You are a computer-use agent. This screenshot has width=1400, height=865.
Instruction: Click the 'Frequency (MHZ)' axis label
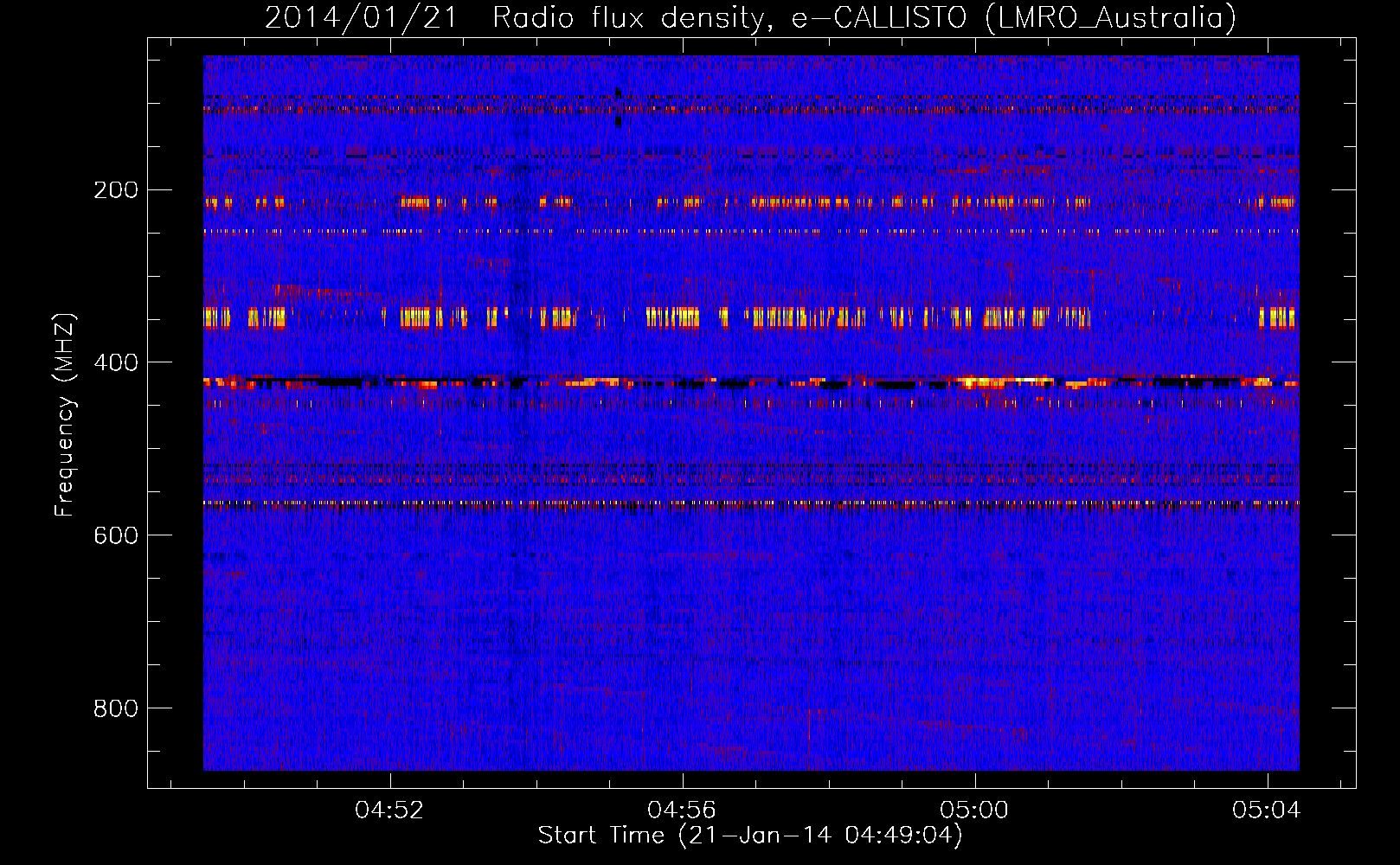(65, 415)
